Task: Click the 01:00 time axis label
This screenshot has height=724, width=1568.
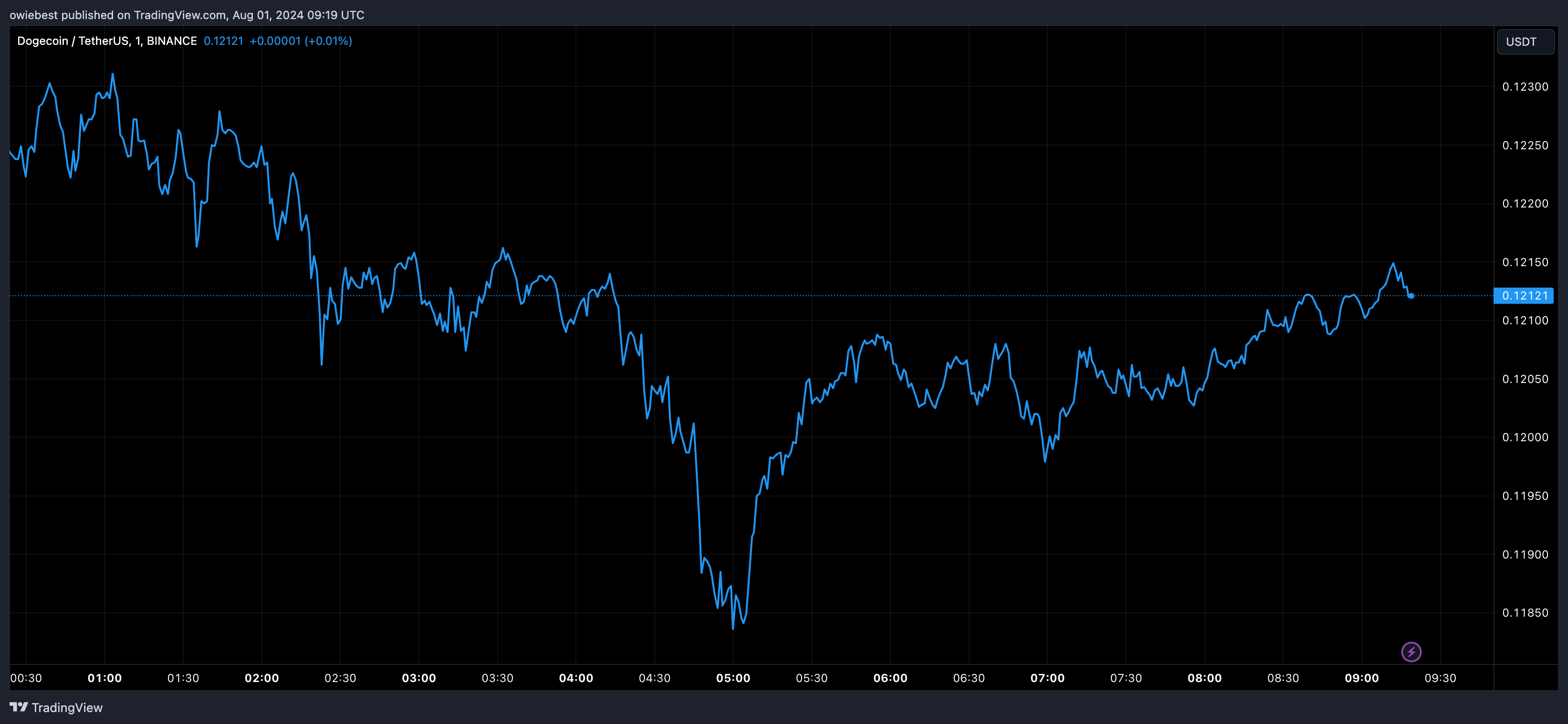Action: [105, 678]
